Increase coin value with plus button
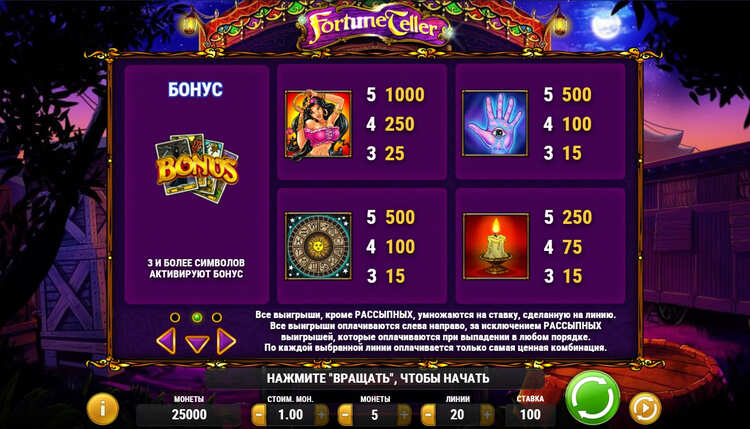 pyautogui.click(x=322, y=415)
